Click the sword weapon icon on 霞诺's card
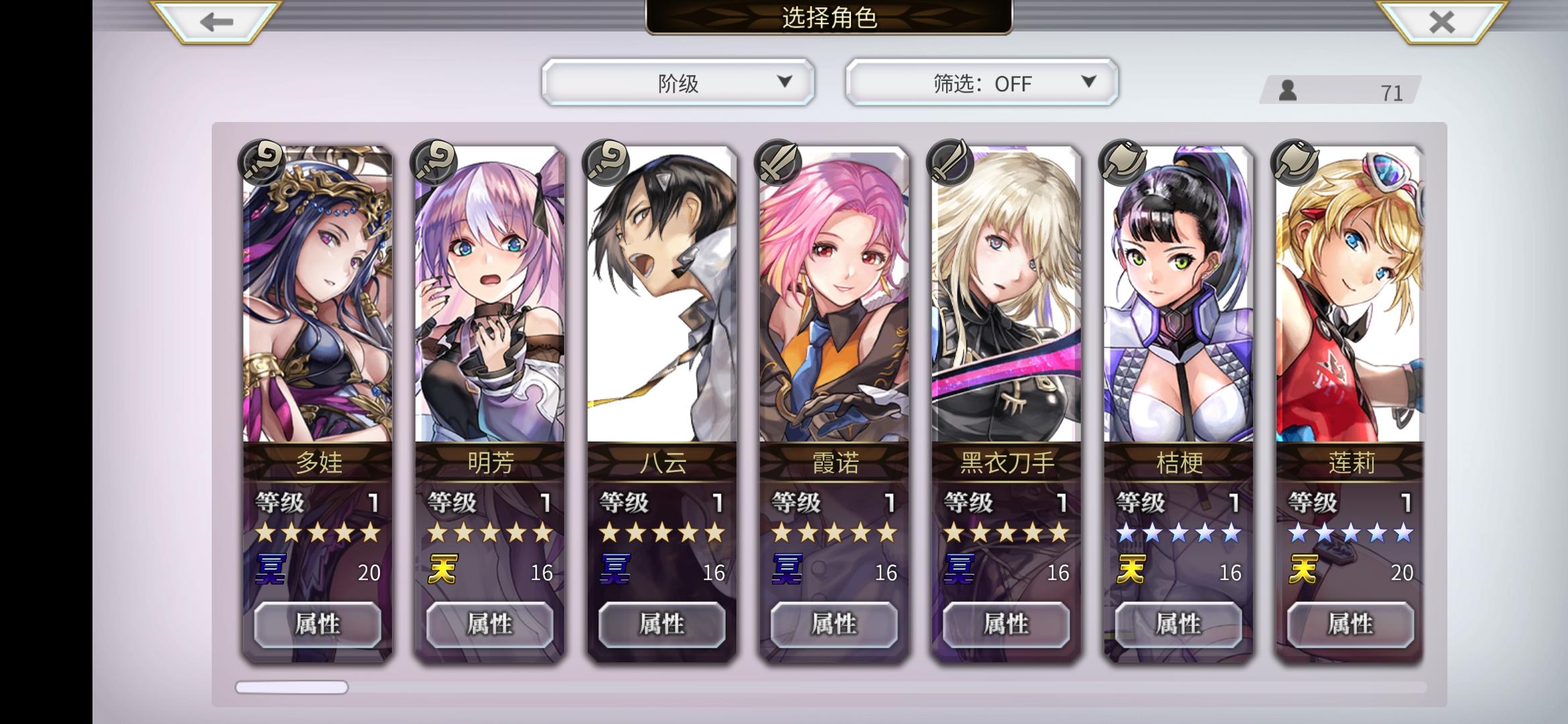1568x724 pixels. point(778,162)
